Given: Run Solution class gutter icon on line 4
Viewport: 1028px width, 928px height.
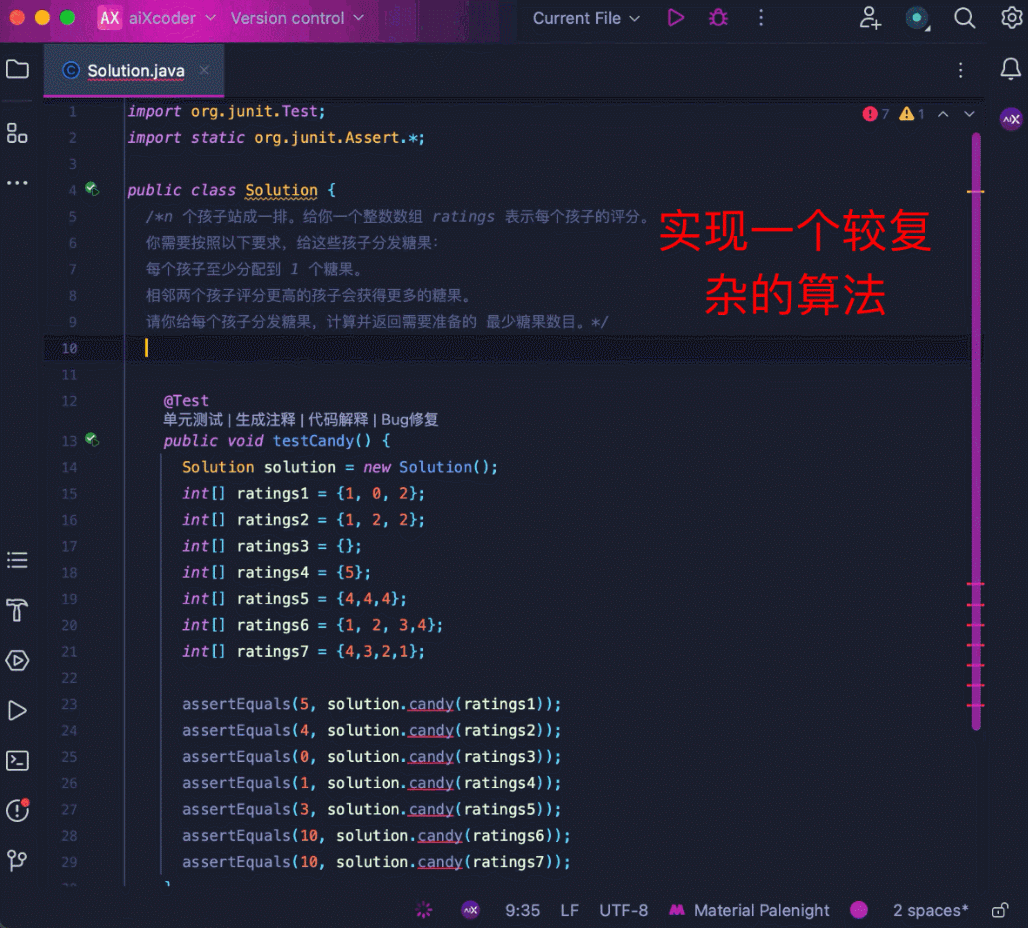Looking at the screenshot, I should click(92, 190).
